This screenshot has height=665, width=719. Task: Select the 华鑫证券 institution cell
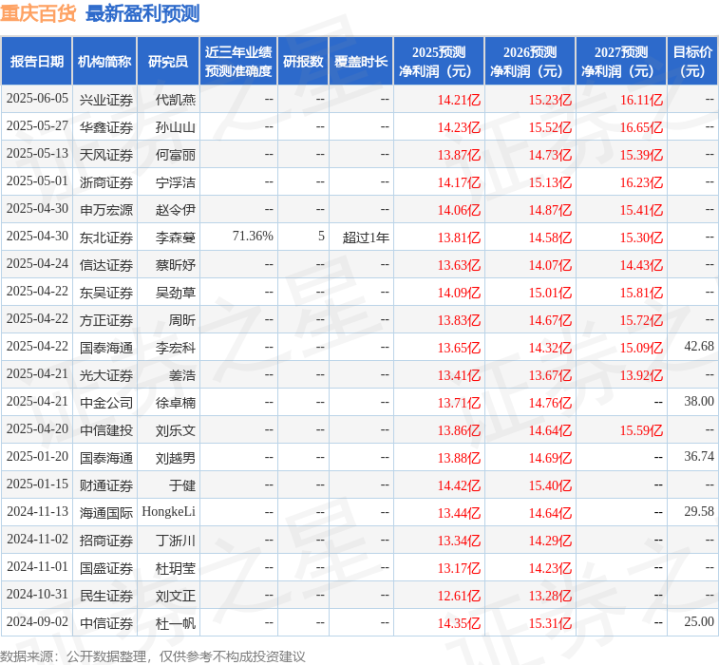[106, 127]
